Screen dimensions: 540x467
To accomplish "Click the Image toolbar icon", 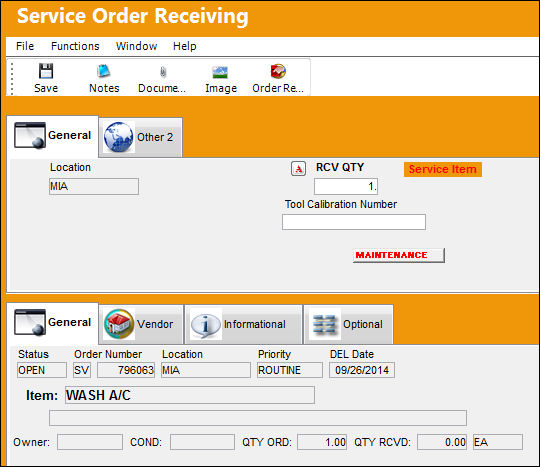I will (x=220, y=72).
